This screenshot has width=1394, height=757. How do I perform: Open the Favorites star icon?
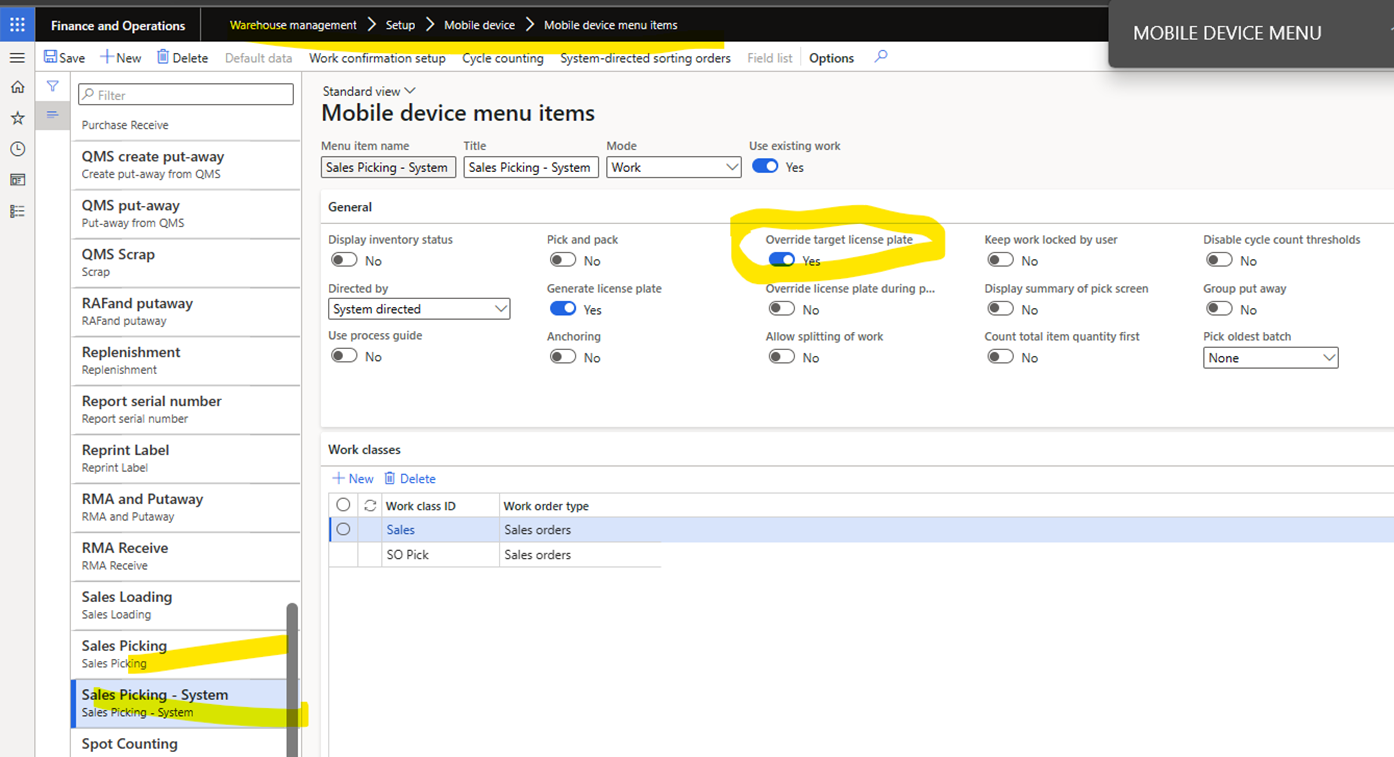[x=17, y=118]
